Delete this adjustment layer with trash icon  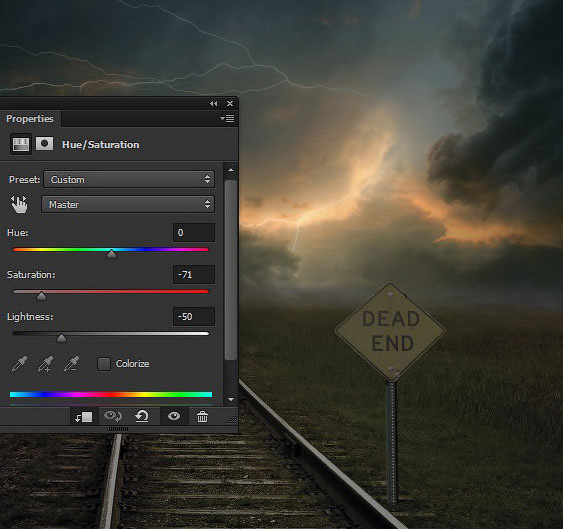point(202,417)
